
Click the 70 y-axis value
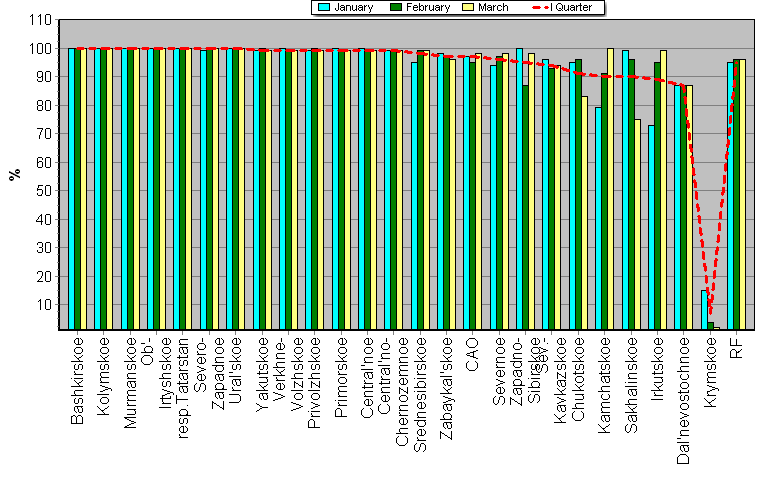click(x=44, y=134)
